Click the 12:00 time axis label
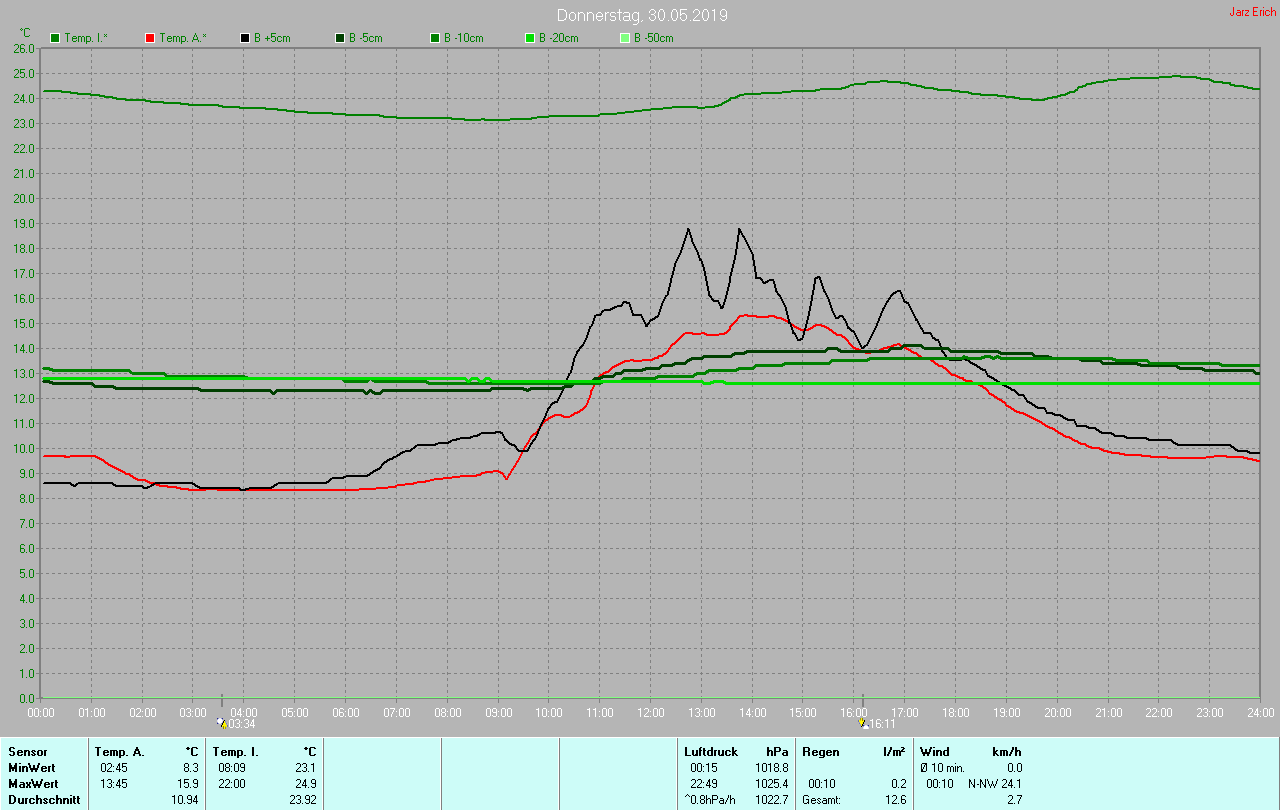The image size is (1280, 810). [651, 712]
